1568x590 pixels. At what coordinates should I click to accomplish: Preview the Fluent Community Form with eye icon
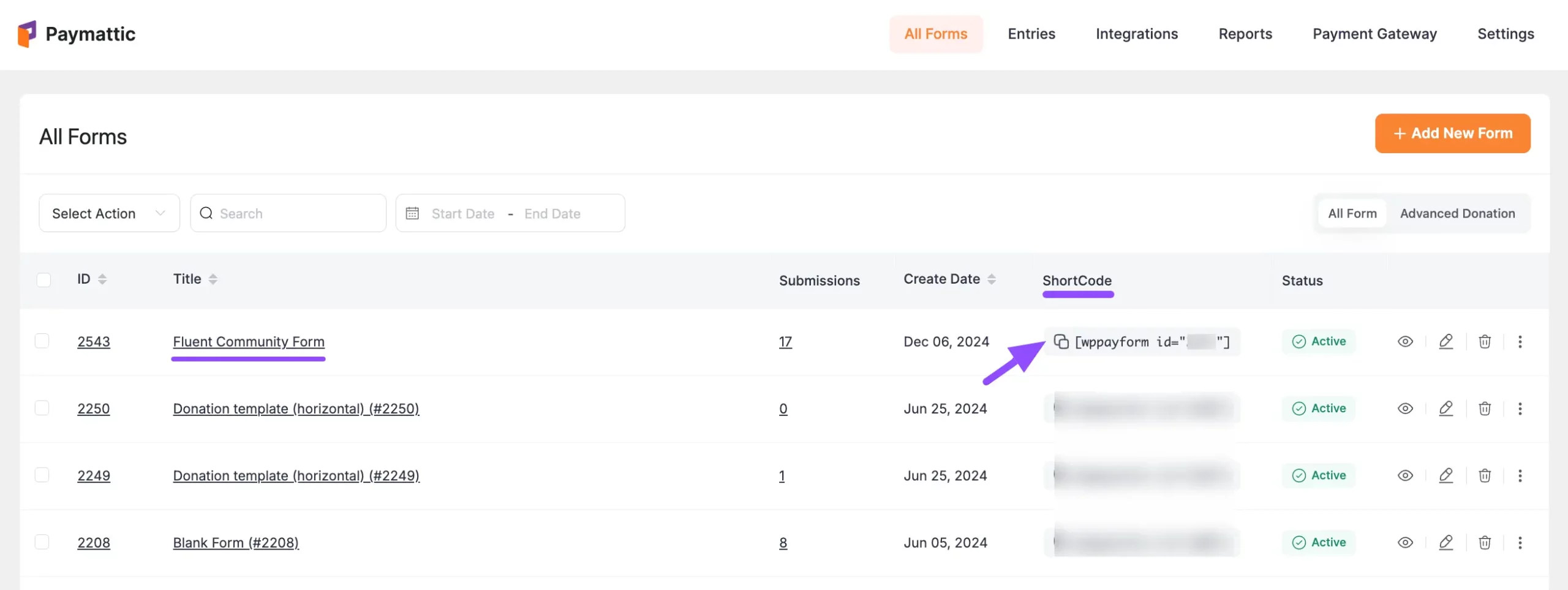pyautogui.click(x=1405, y=342)
